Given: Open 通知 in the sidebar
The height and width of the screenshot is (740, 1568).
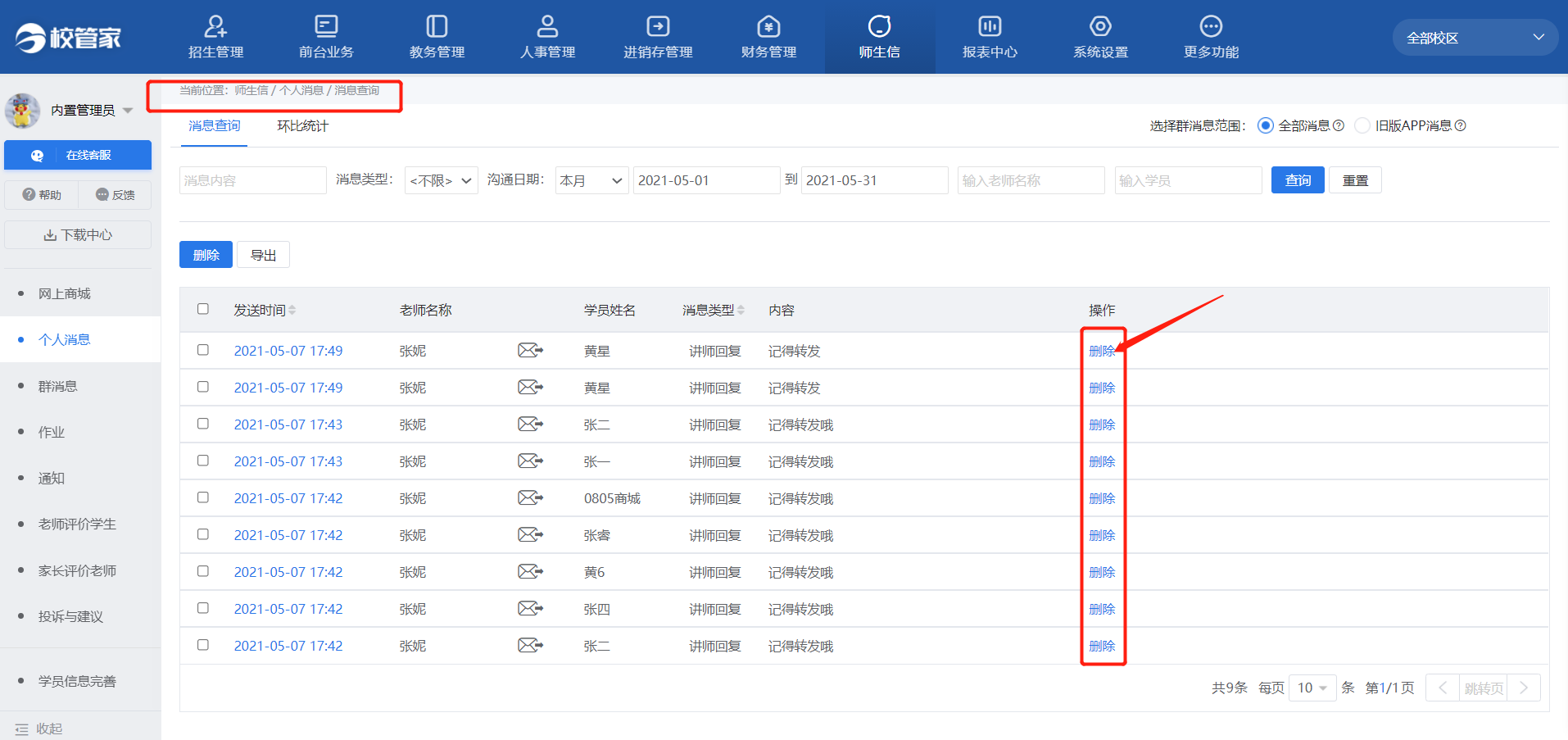Looking at the screenshot, I should pyautogui.click(x=51, y=478).
